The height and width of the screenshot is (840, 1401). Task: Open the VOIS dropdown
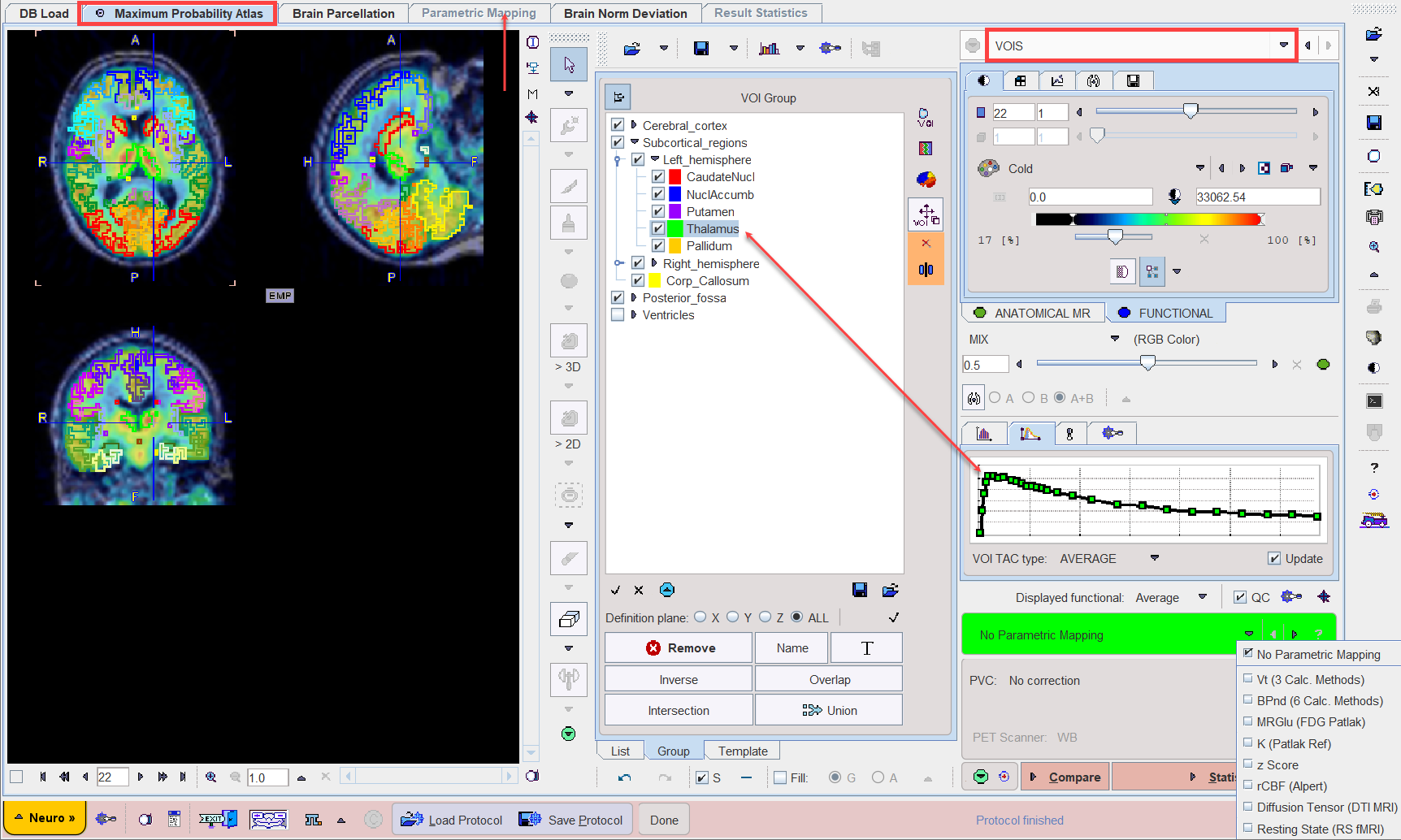tap(1284, 45)
